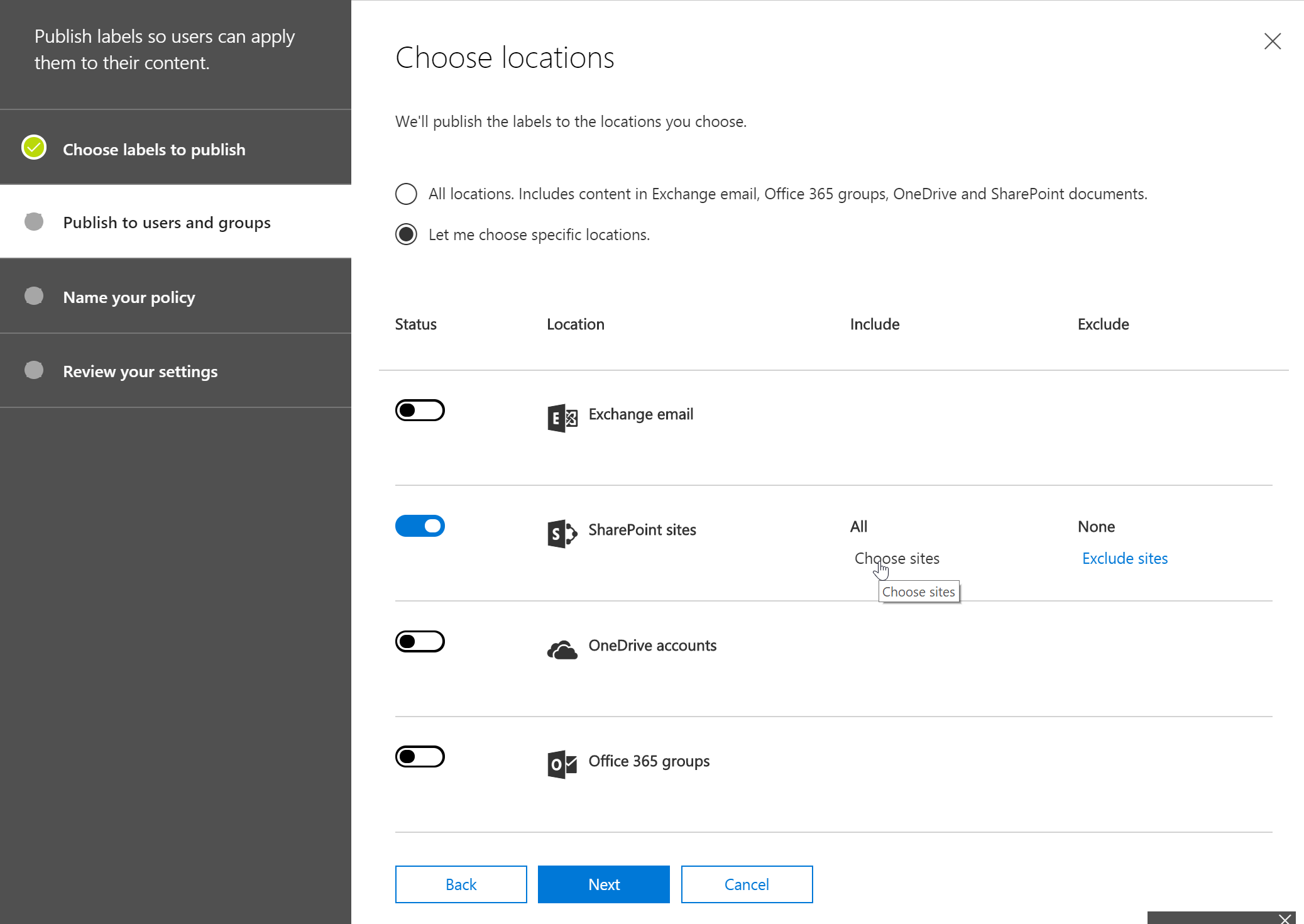The width and height of the screenshot is (1304, 924).
Task: Select the All locations radio option
Action: pos(406,194)
